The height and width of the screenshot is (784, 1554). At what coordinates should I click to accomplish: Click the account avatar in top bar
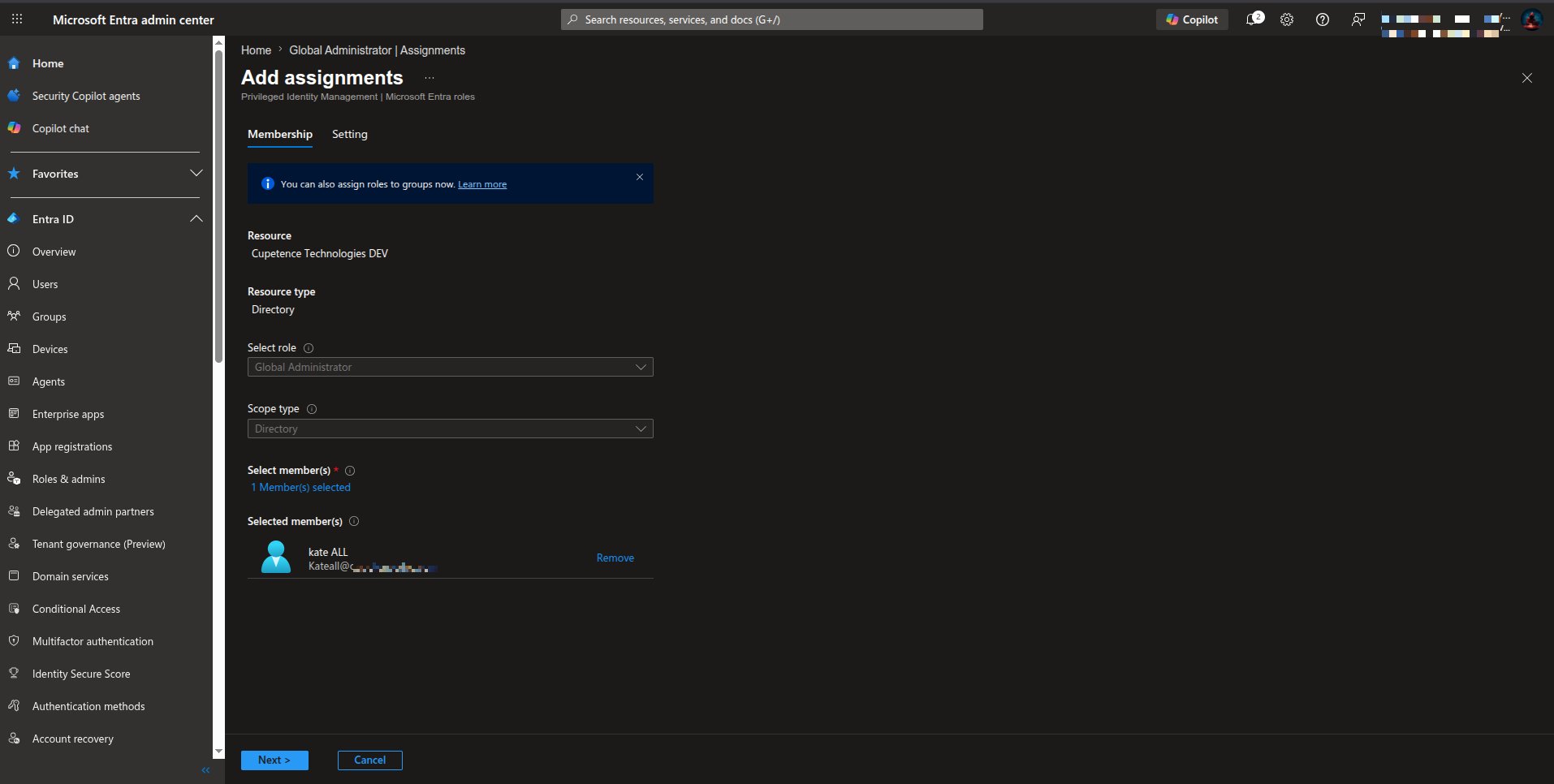(1532, 19)
